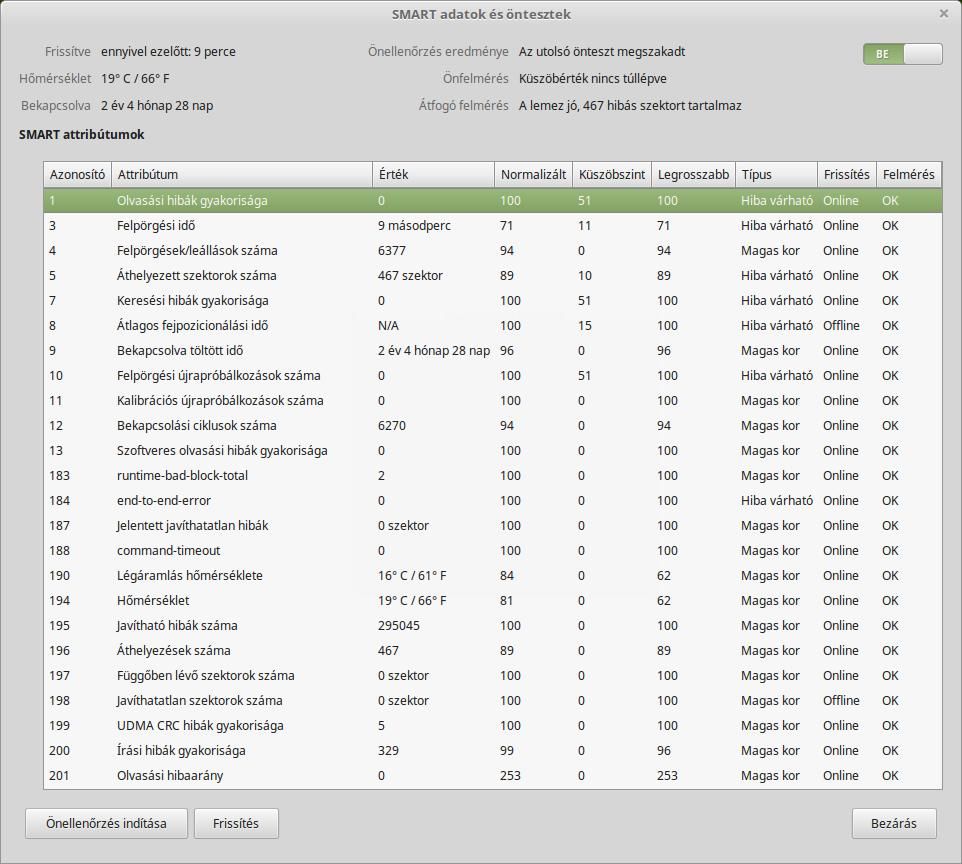Screen dimensions: 962x864
Task: Click the 19° C / 66° F temperature in header
Action: pos(136,79)
